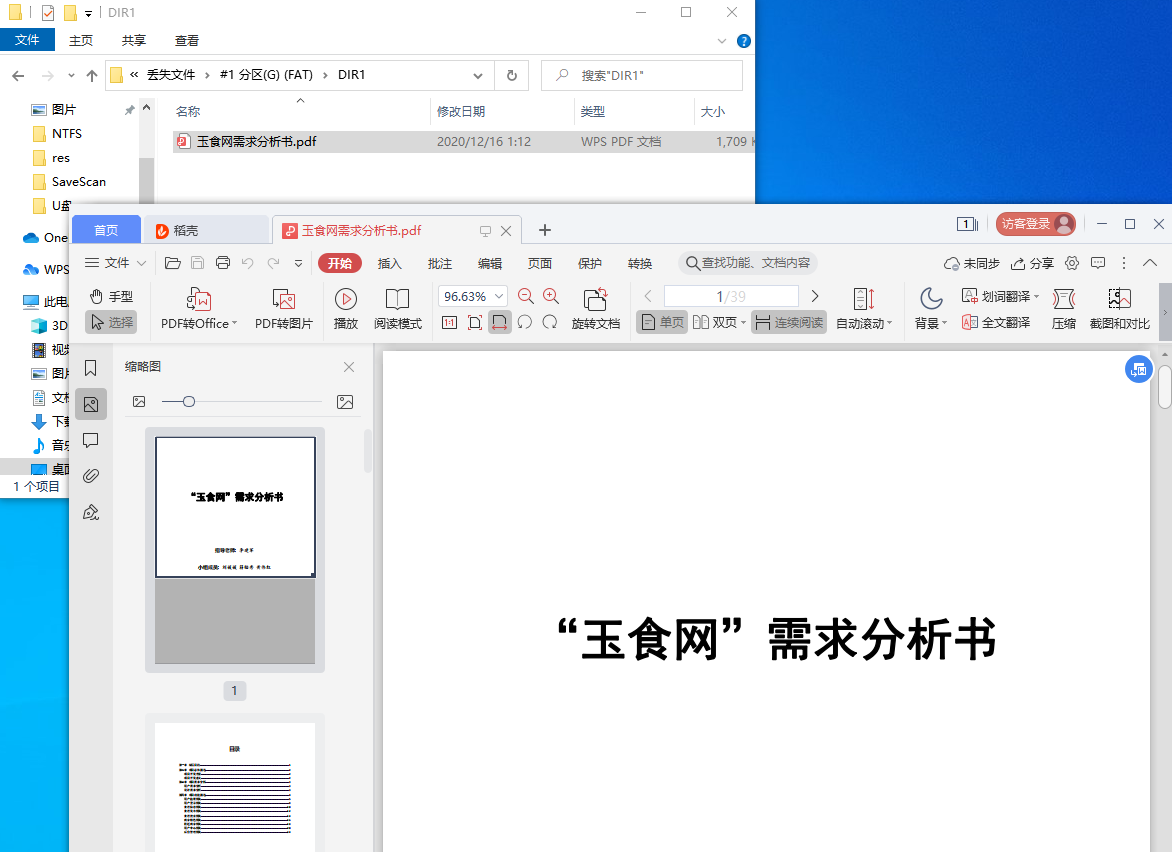The image size is (1172, 852).
Task: Enter 阅读模式 reading mode
Action: click(399, 308)
